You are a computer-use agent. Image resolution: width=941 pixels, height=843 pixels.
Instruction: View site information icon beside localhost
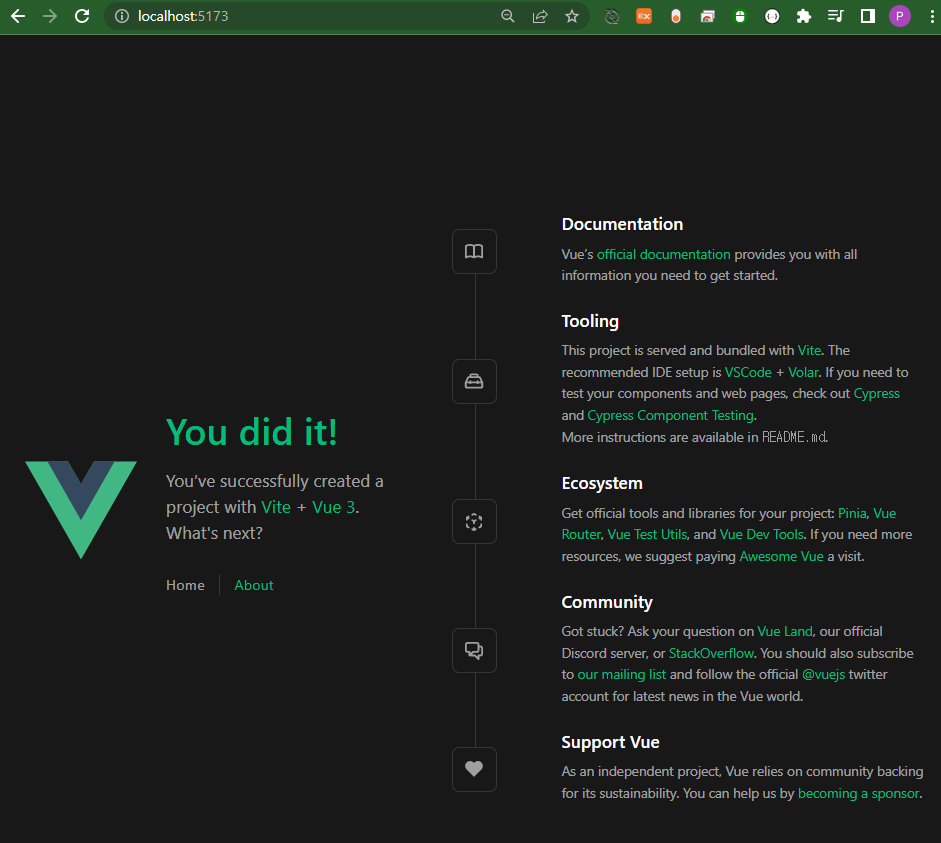tap(122, 16)
